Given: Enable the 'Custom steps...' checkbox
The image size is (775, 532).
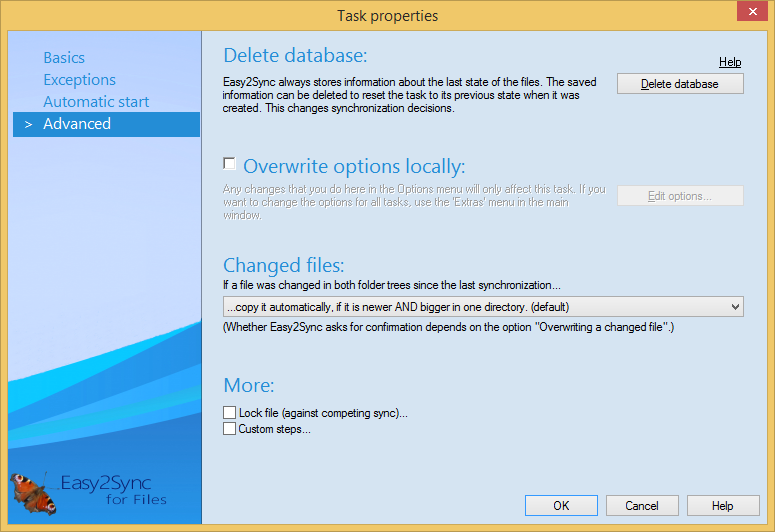Looking at the screenshot, I should click(230, 429).
